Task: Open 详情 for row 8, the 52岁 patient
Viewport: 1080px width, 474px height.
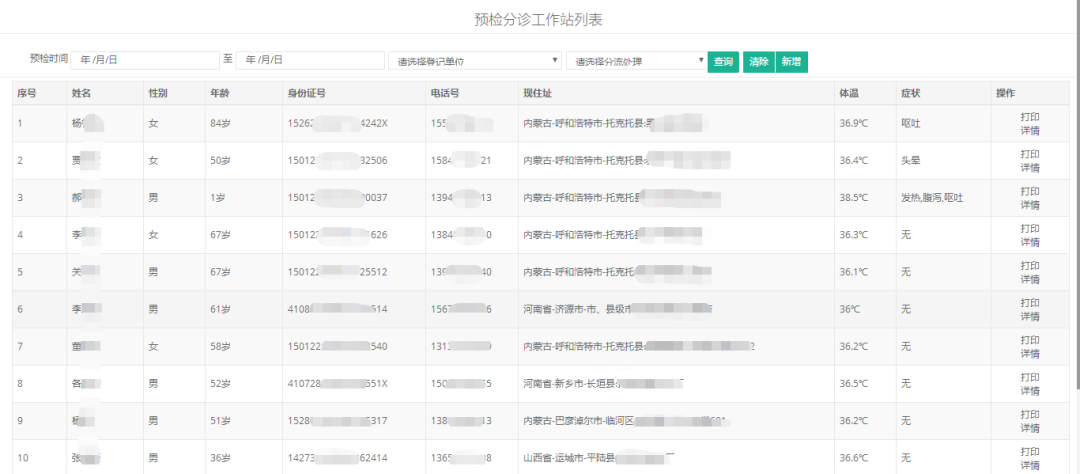Action: [1030, 391]
